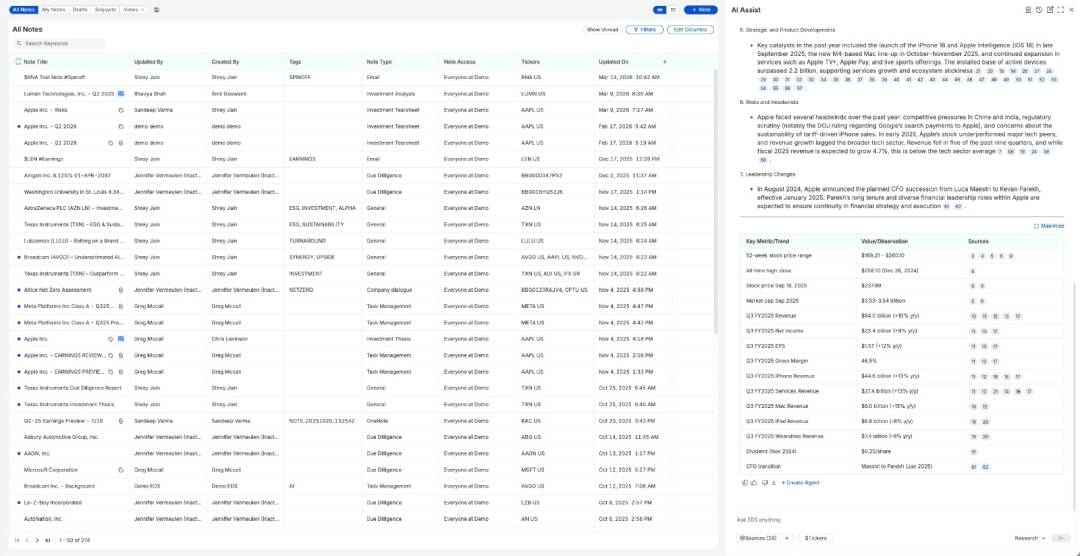Image resolution: width=1080 pixels, height=556 pixels.
Task: Click the OneNote note type cell
Action: click(376, 421)
